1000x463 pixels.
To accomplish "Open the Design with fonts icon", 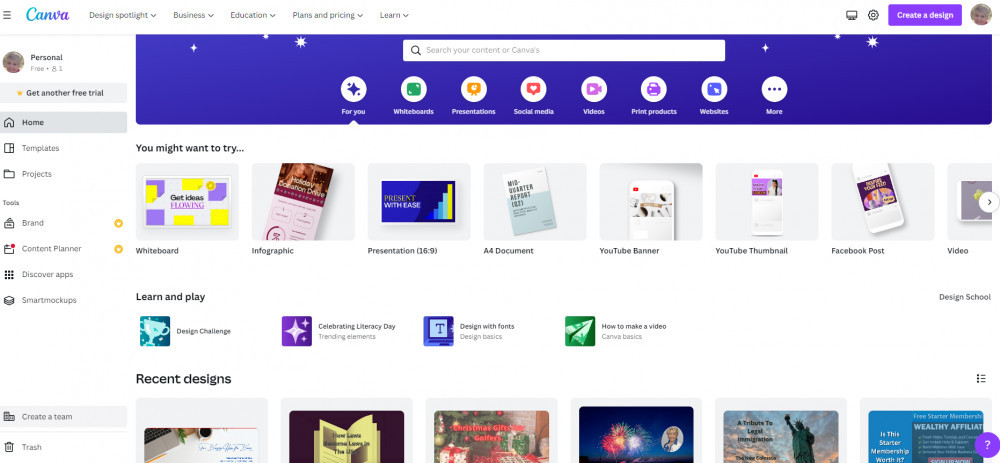I will pos(438,331).
